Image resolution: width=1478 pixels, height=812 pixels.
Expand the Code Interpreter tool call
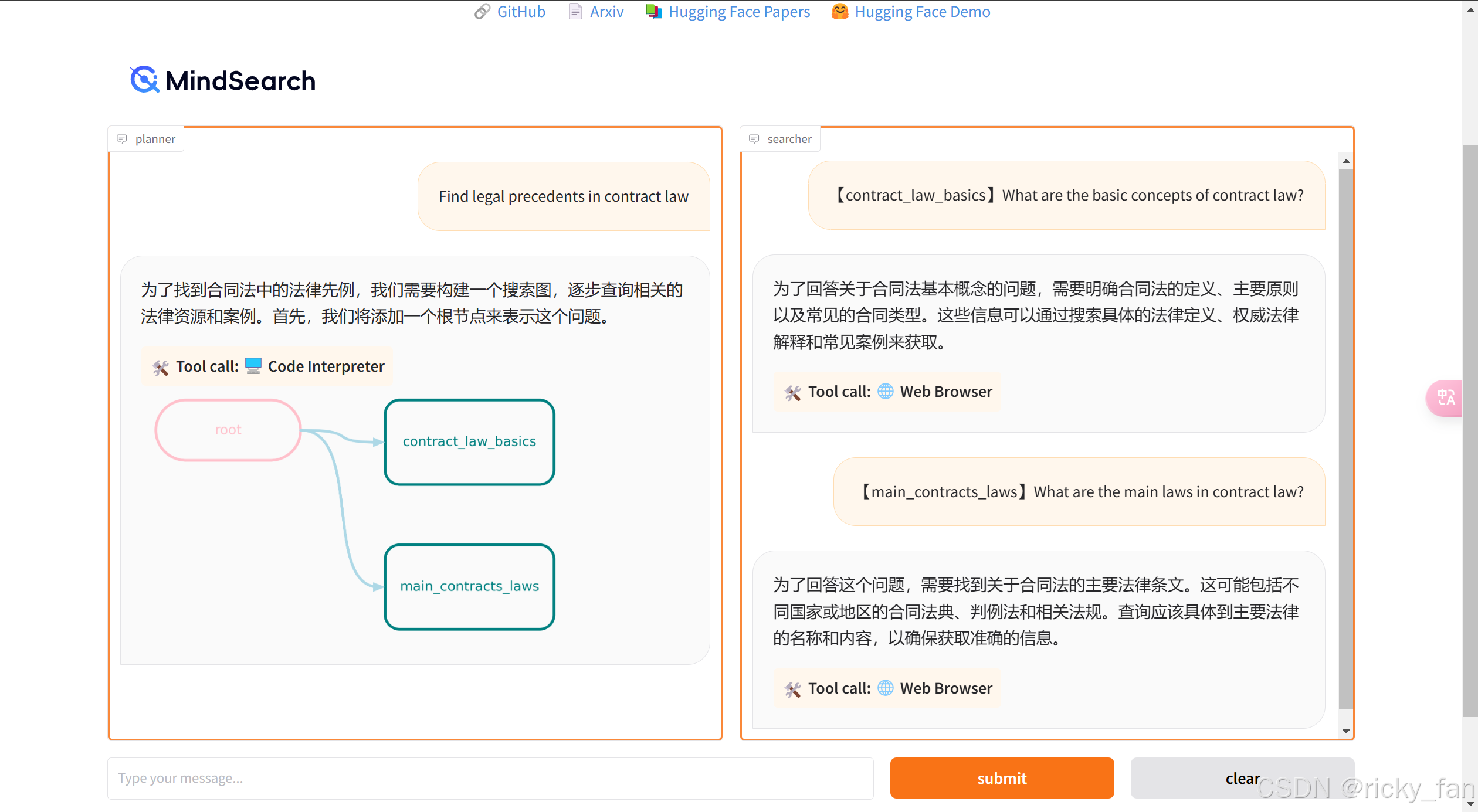click(x=267, y=366)
